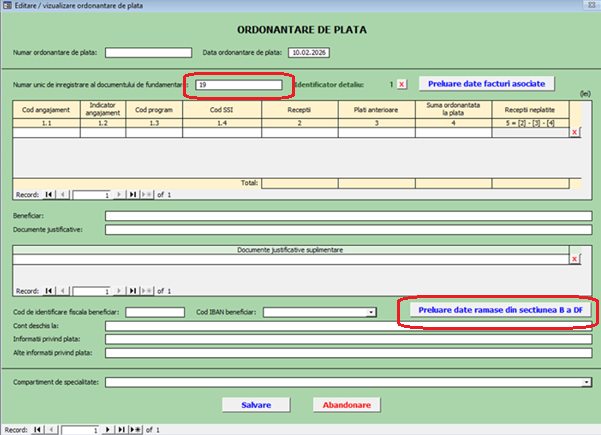The height and width of the screenshot is (435, 601).
Task: Go to previous record in engagement table navigator
Action: pos(63,195)
